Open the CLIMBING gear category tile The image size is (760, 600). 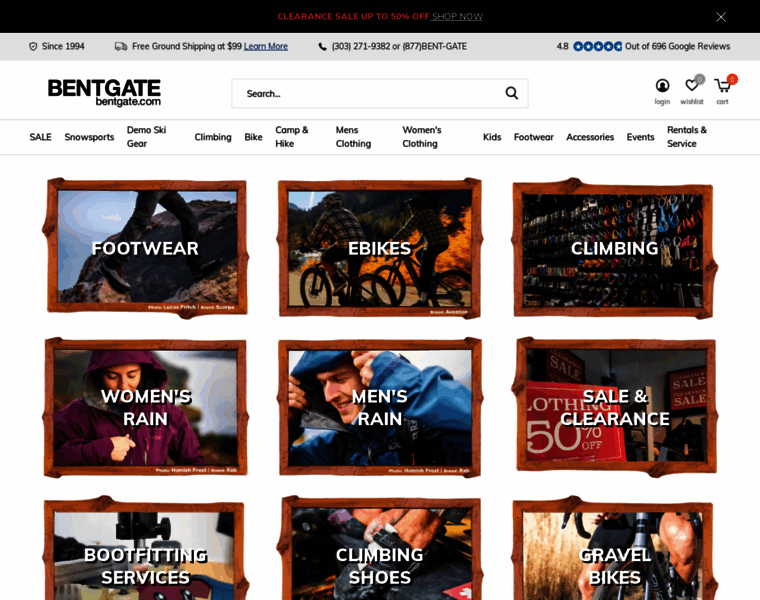pos(614,248)
